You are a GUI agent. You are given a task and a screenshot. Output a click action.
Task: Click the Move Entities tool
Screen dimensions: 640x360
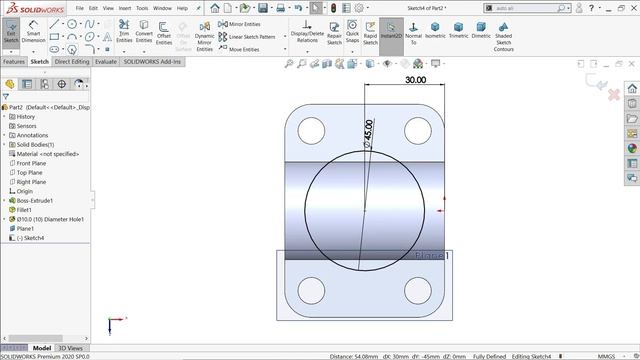tap(239, 49)
